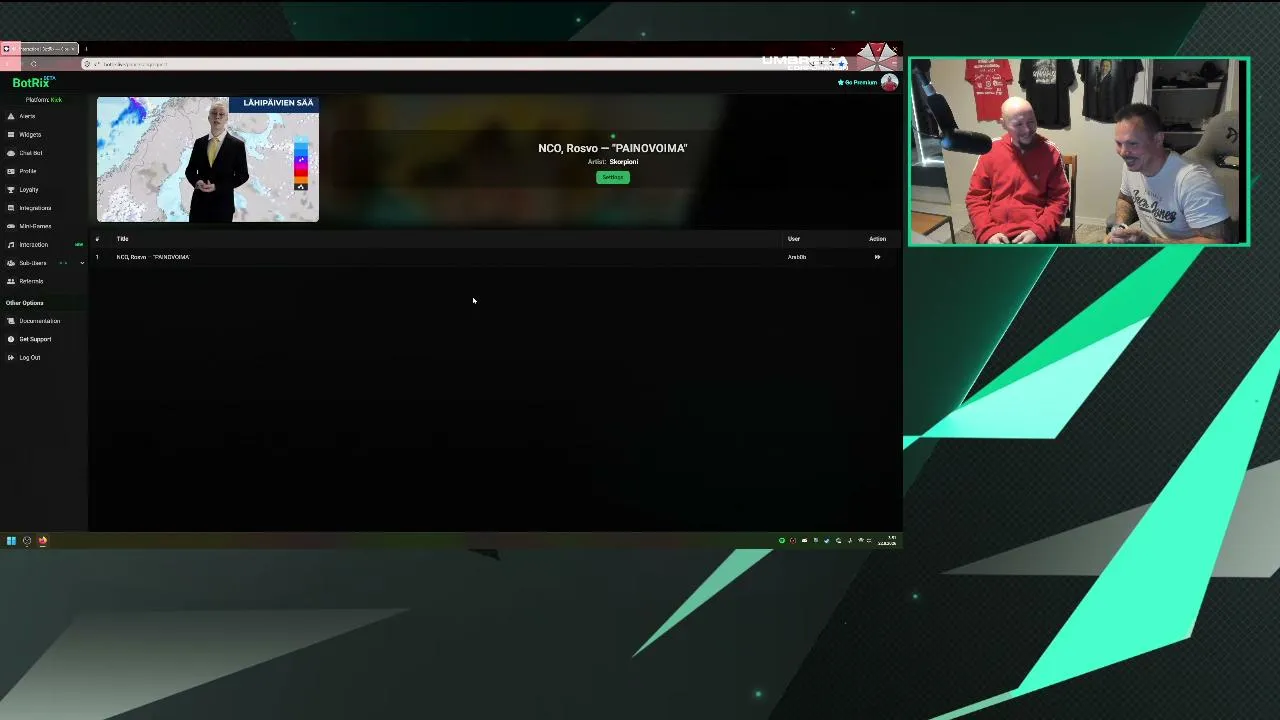
Task: Reload the browser page
Action: 33,64
